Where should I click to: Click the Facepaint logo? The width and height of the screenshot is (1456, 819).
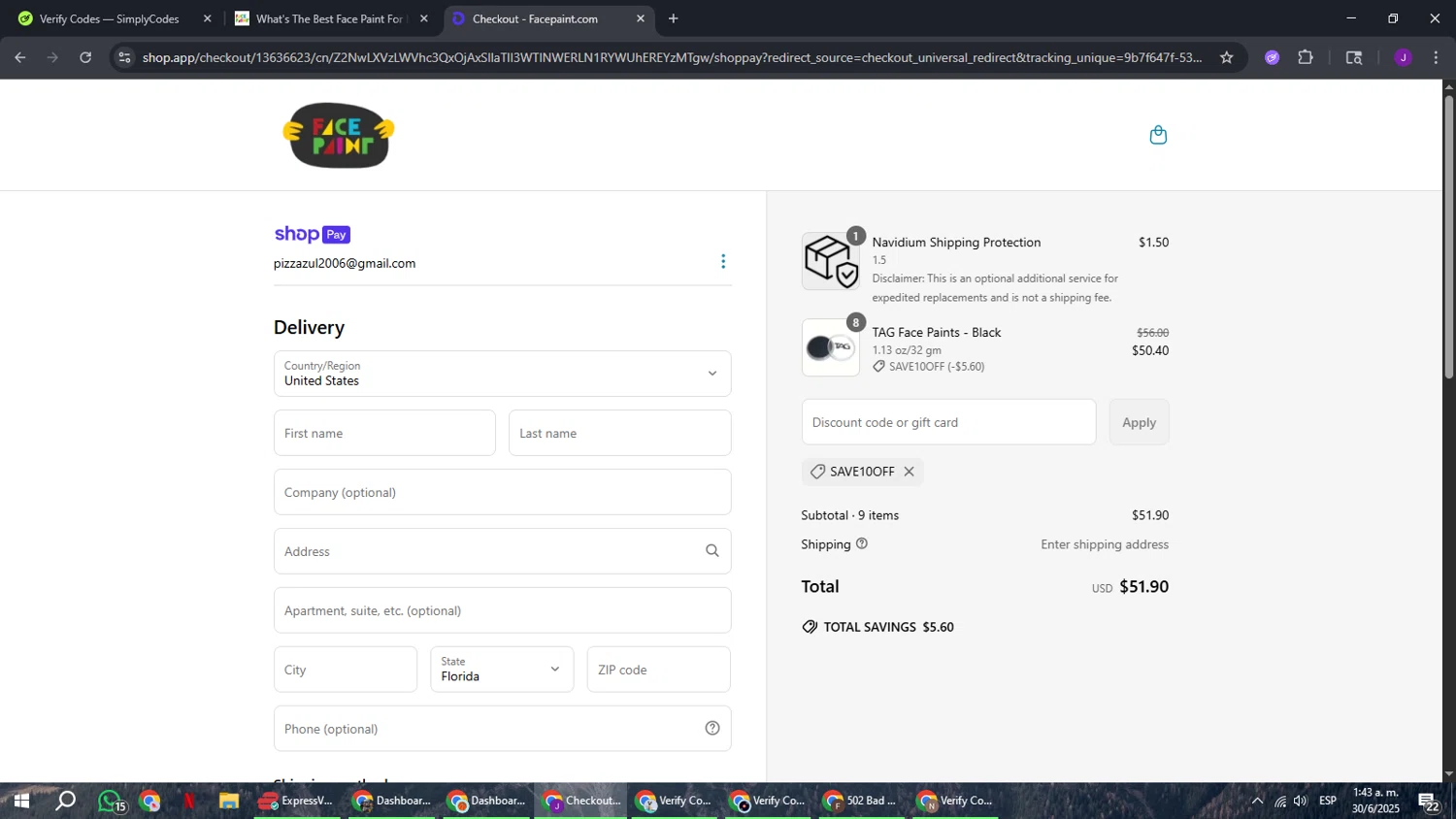[339, 135]
